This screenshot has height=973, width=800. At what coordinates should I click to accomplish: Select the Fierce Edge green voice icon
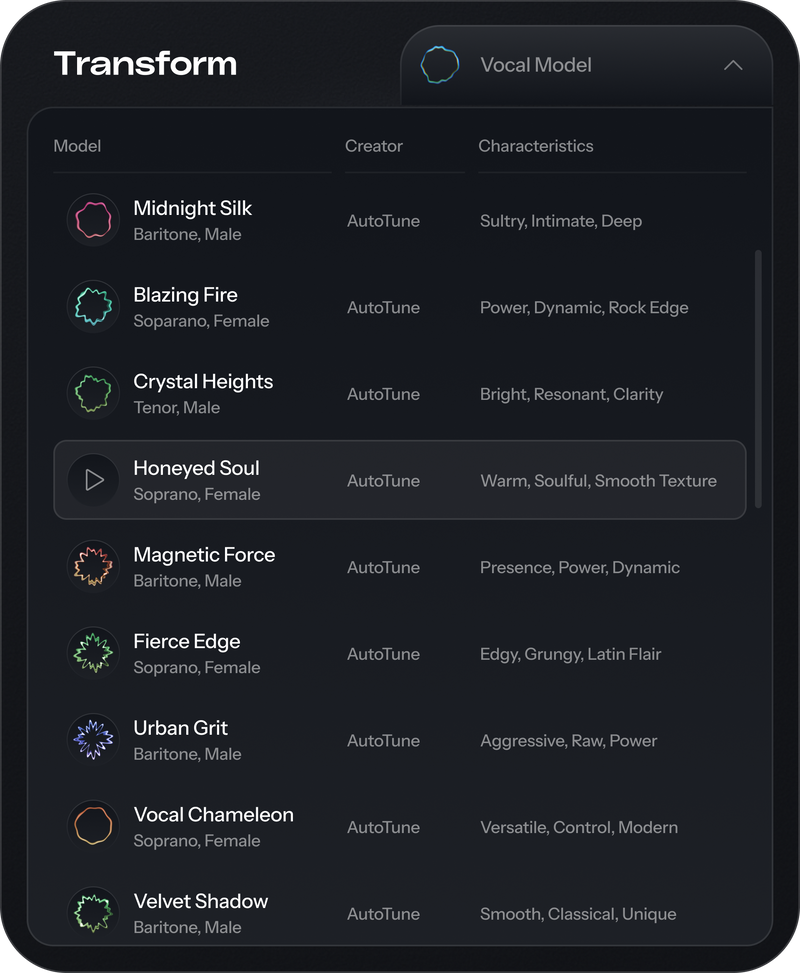pyautogui.click(x=93, y=653)
